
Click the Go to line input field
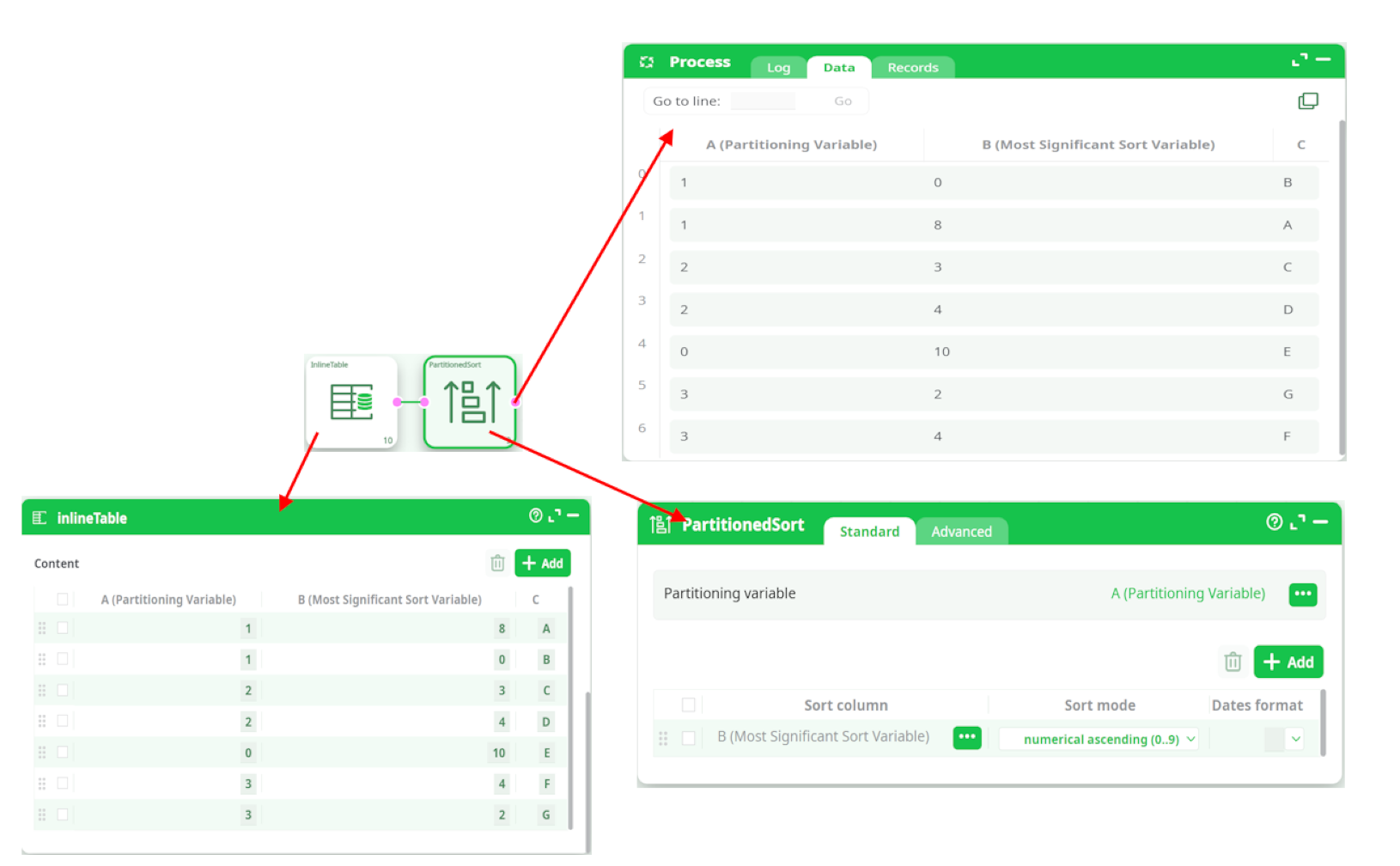763,101
